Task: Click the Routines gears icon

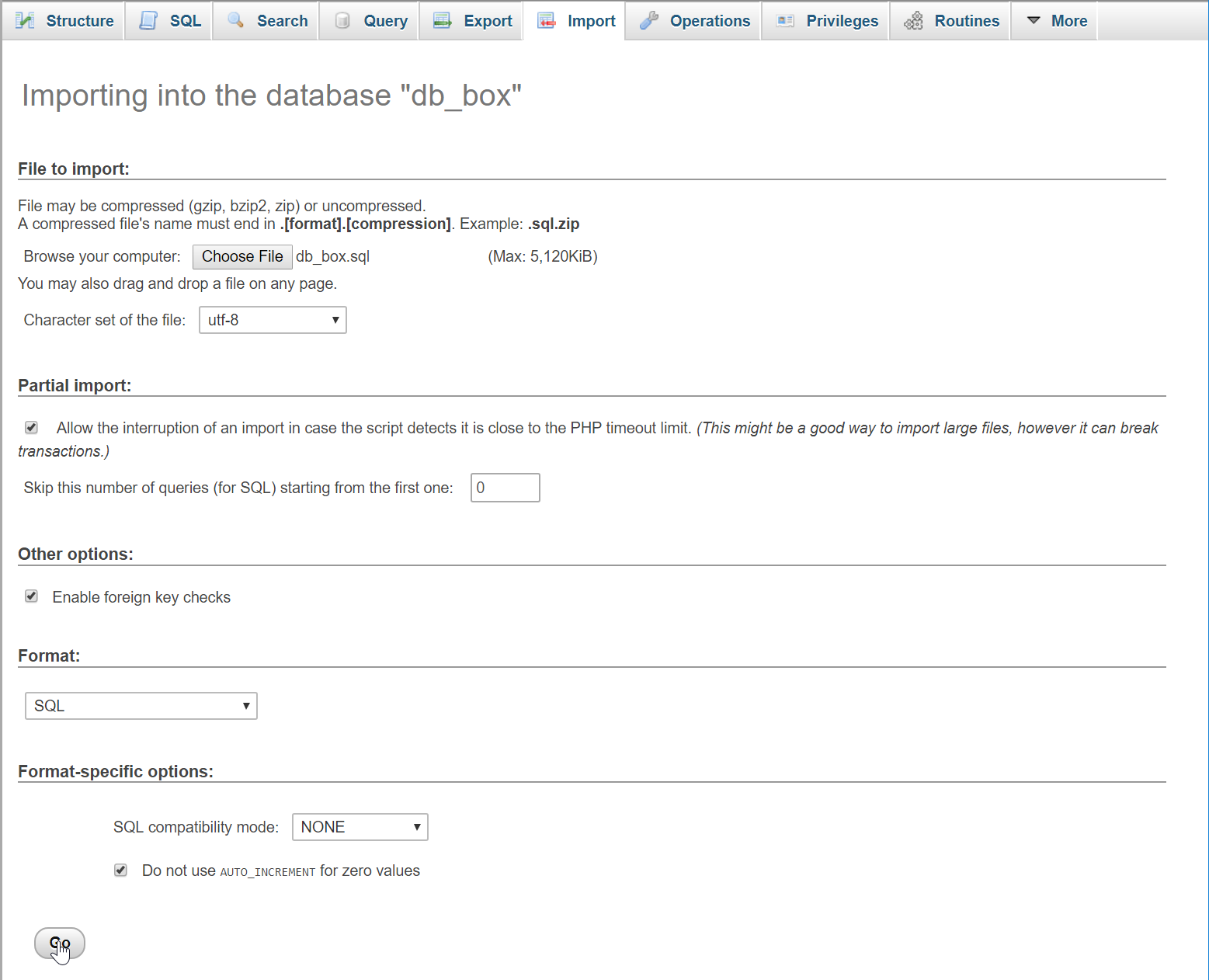Action: [x=914, y=21]
